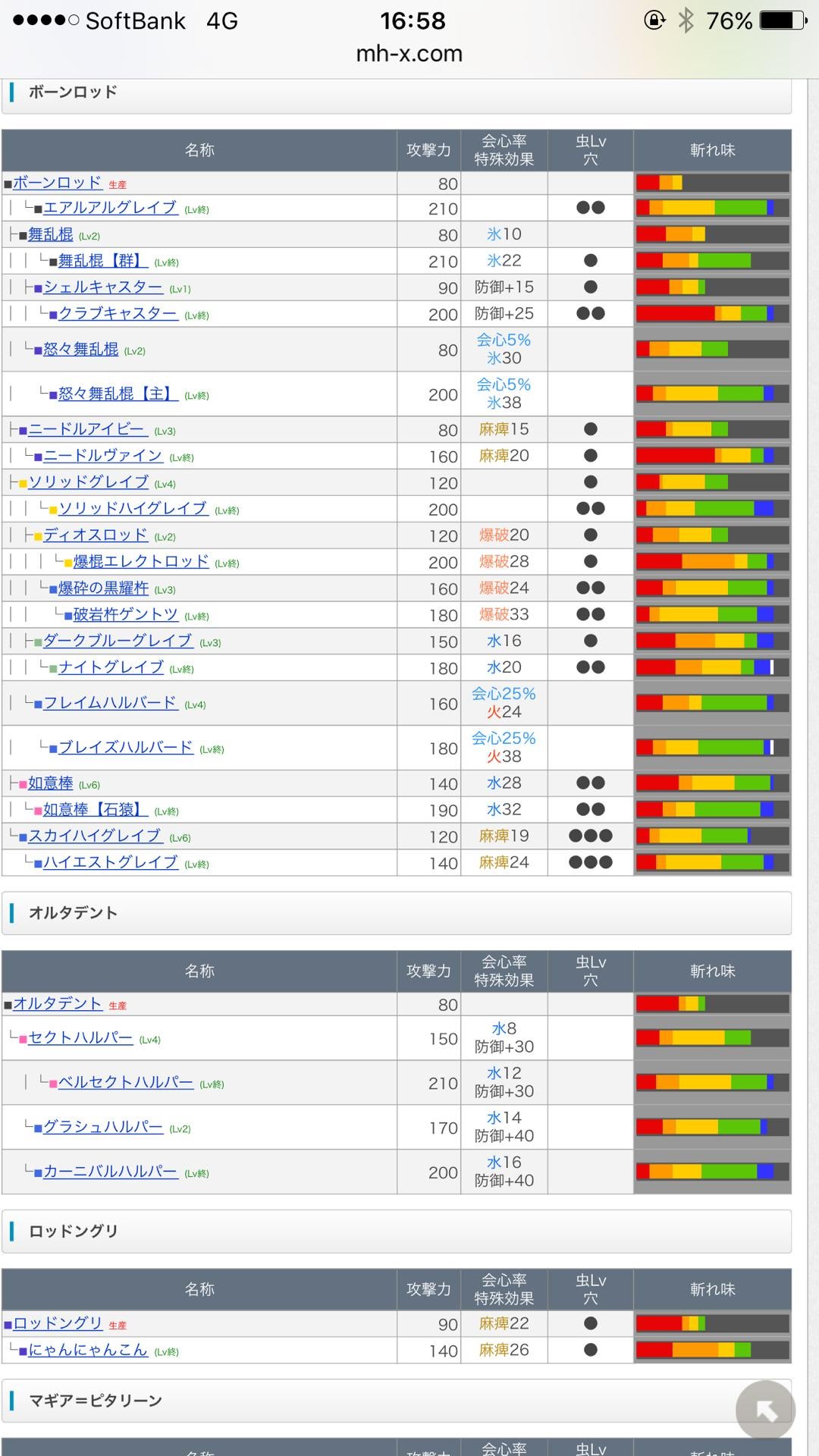Tap the 防御+25 cell of クラブキャスター
This screenshot has height=1456, width=819.
click(504, 314)
